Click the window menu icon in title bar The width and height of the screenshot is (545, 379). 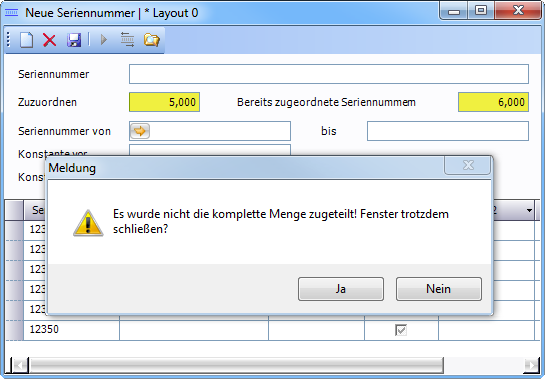pos(11,13)
